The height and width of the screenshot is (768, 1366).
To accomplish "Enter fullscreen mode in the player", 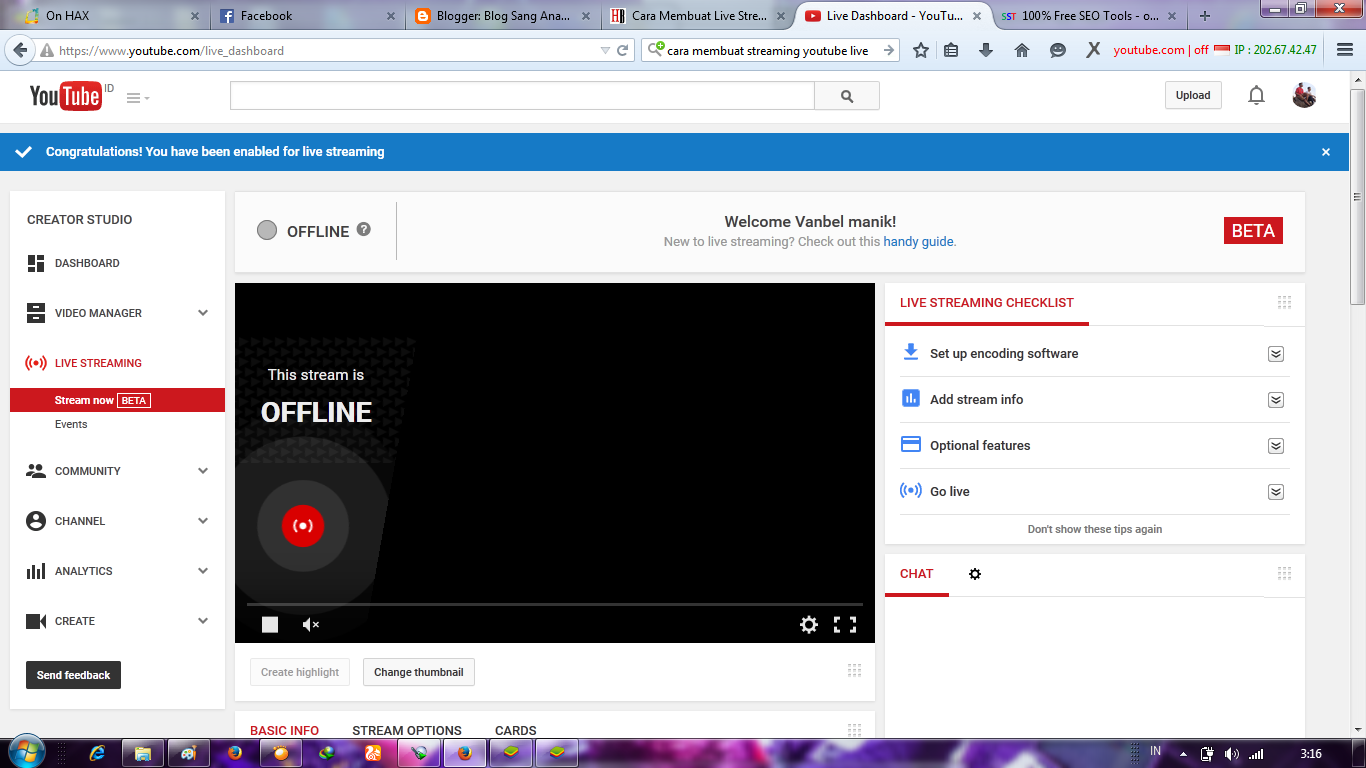I will pyautogui.click(x=845, y=625).
